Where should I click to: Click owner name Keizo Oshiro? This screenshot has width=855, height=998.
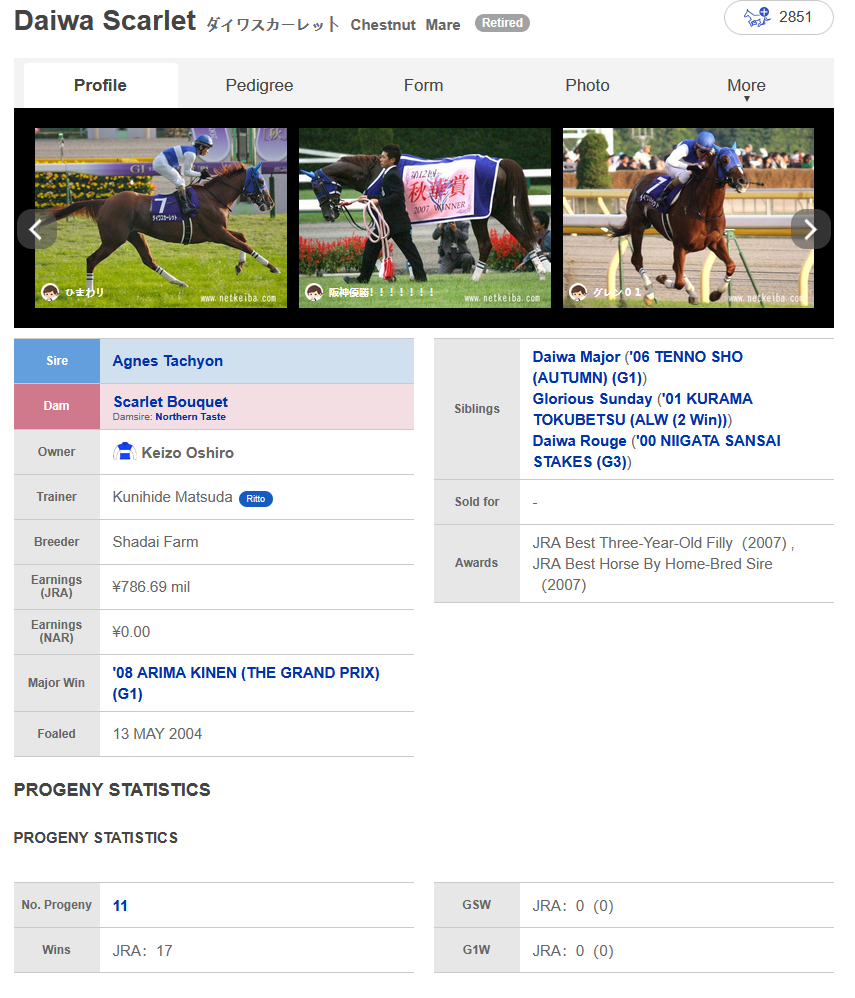click(187, 453)
